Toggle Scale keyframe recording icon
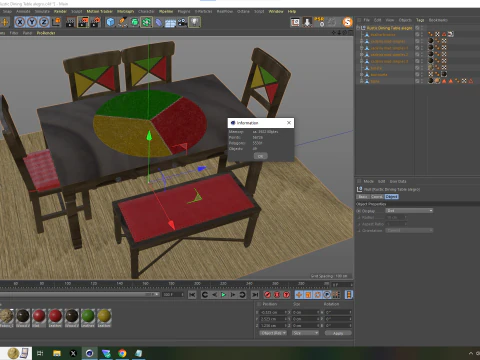The height and width of the screenshot is (360, 480). (308, 295)
